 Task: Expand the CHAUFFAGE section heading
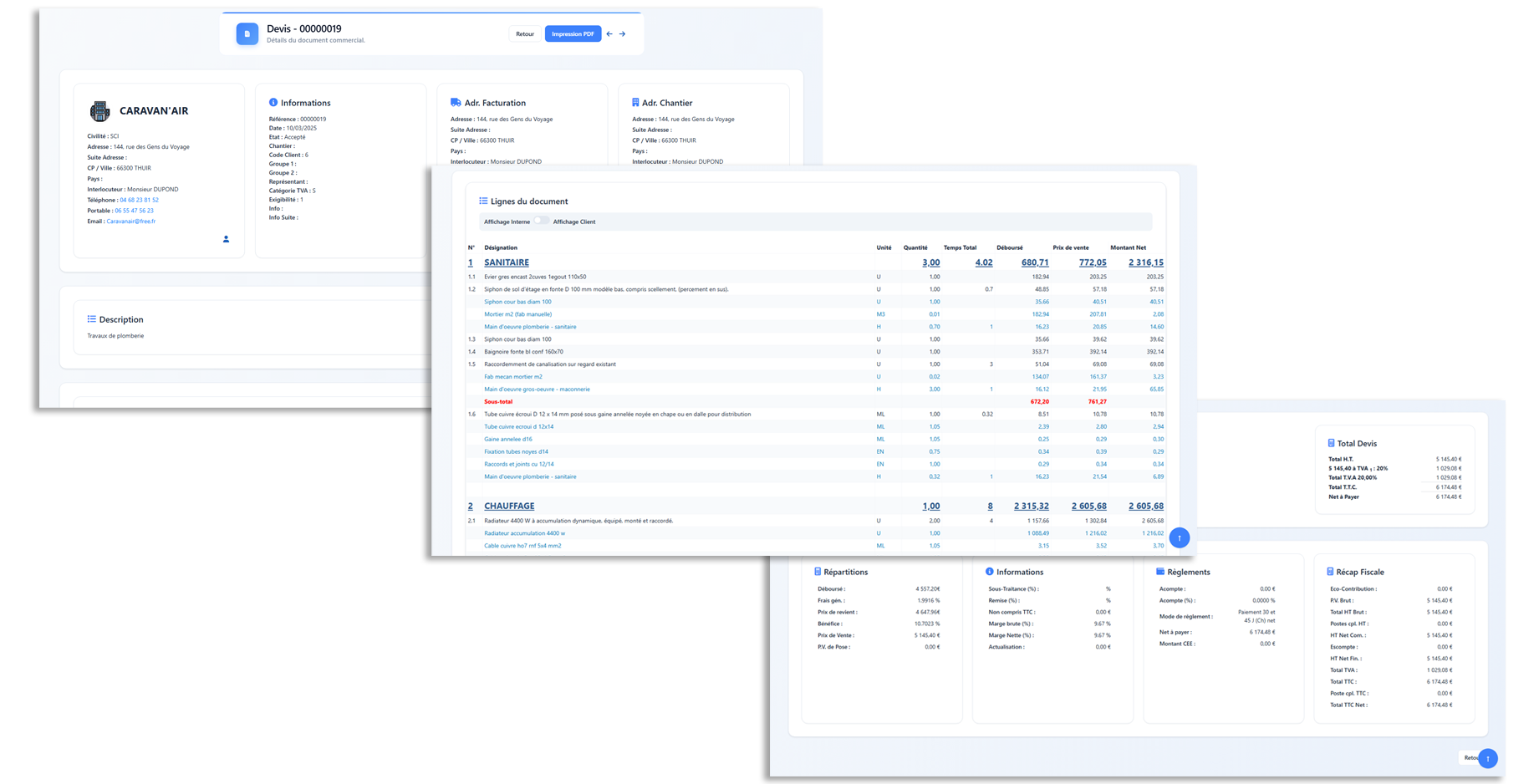(x=508, y=507)
